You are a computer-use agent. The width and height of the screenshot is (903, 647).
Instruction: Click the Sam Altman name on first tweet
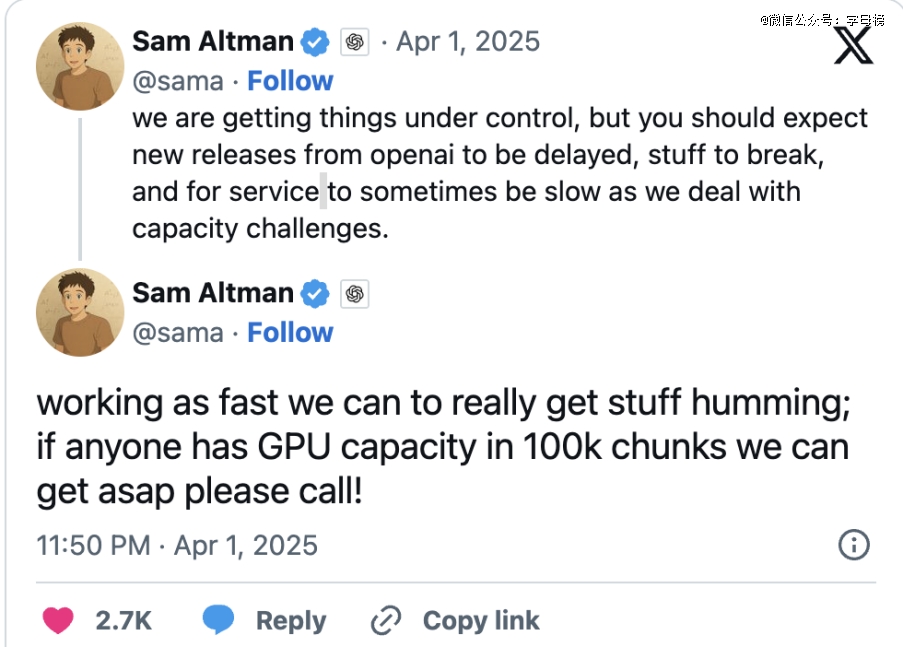tap(213, 41)
